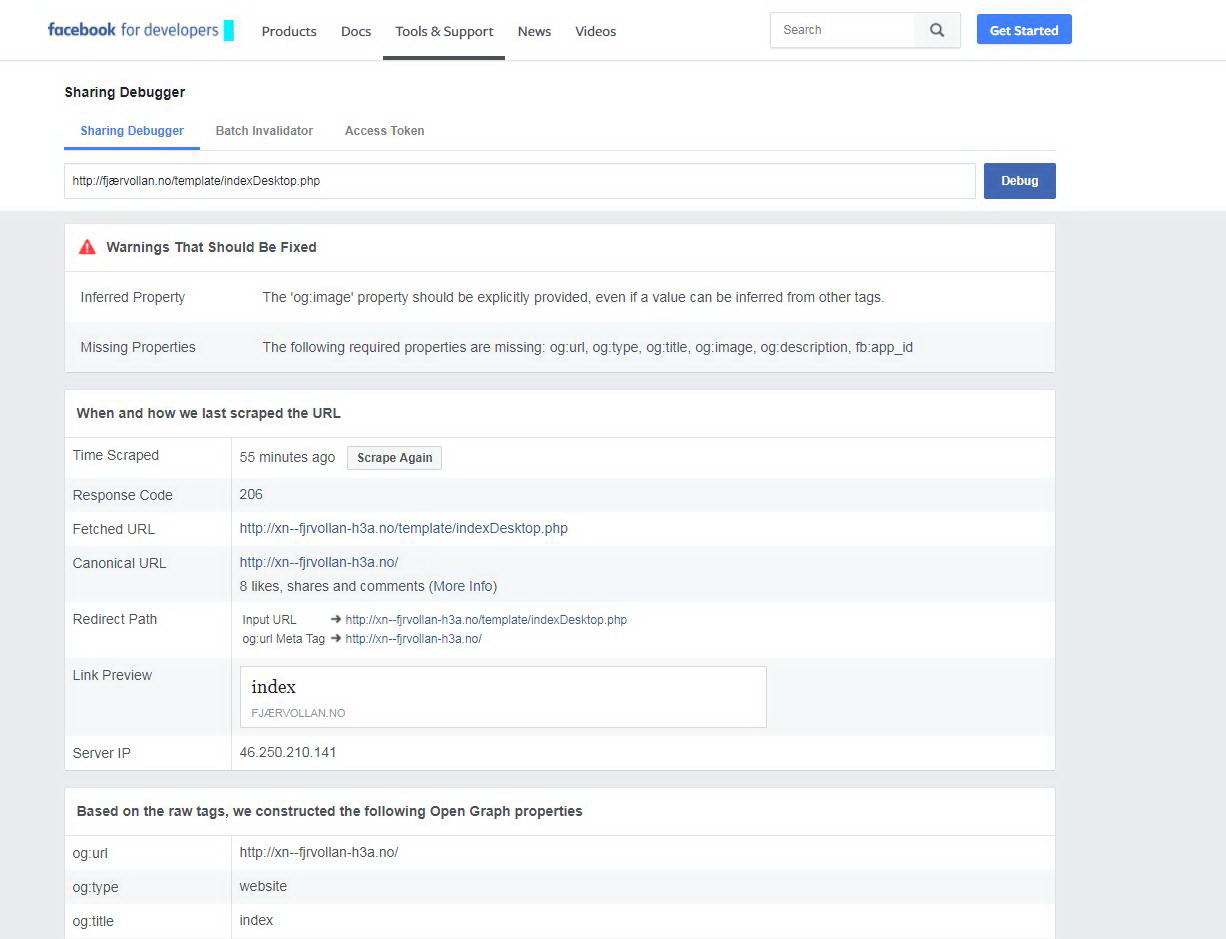The image size is (1226, 939).
Task: Switch to the Access Token tab
Action: pos(384,131)
